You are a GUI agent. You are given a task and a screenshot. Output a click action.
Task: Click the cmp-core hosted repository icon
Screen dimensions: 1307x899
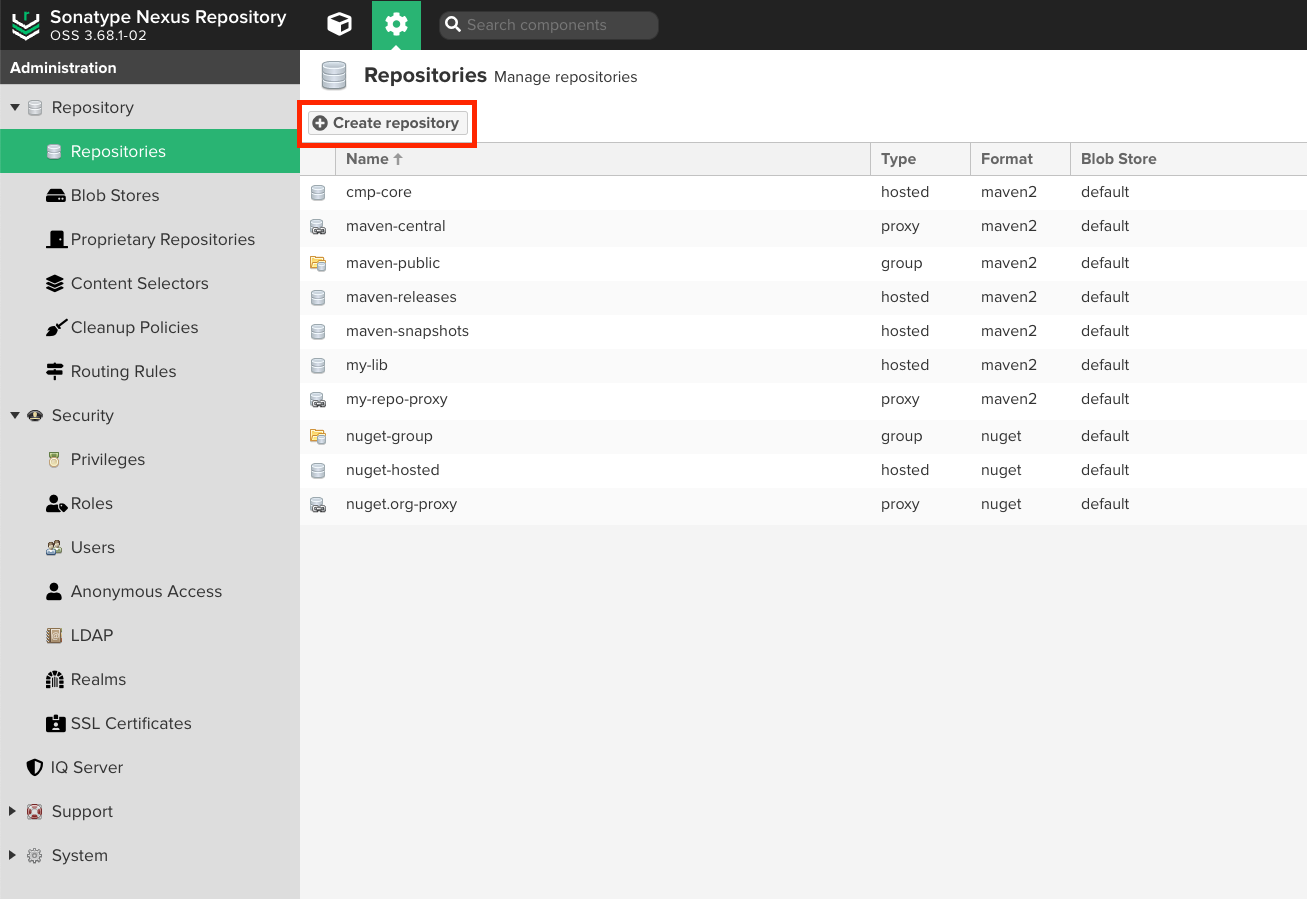(318, 192)
